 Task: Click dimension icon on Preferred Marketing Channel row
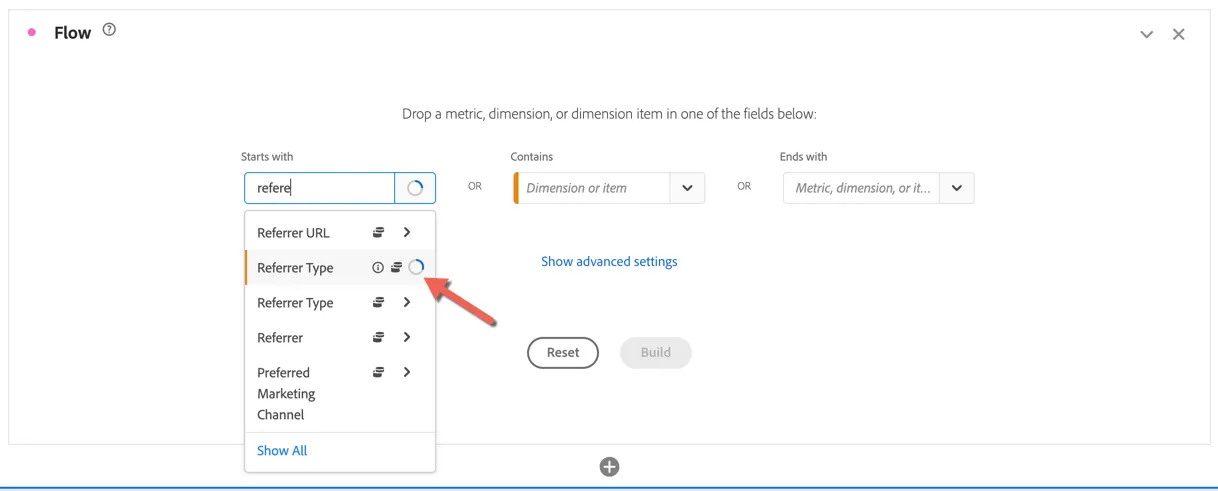click(x=379, y=372)
